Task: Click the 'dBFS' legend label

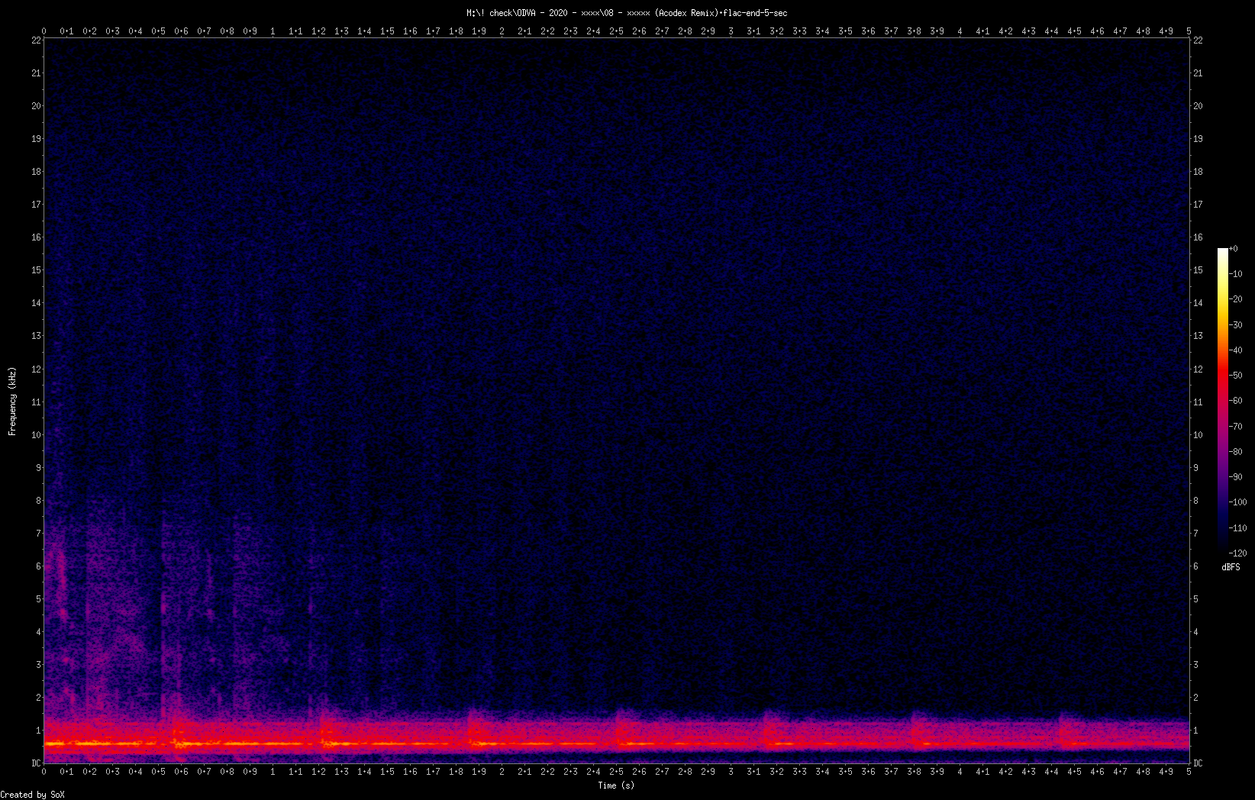Action: [1231, 567]
